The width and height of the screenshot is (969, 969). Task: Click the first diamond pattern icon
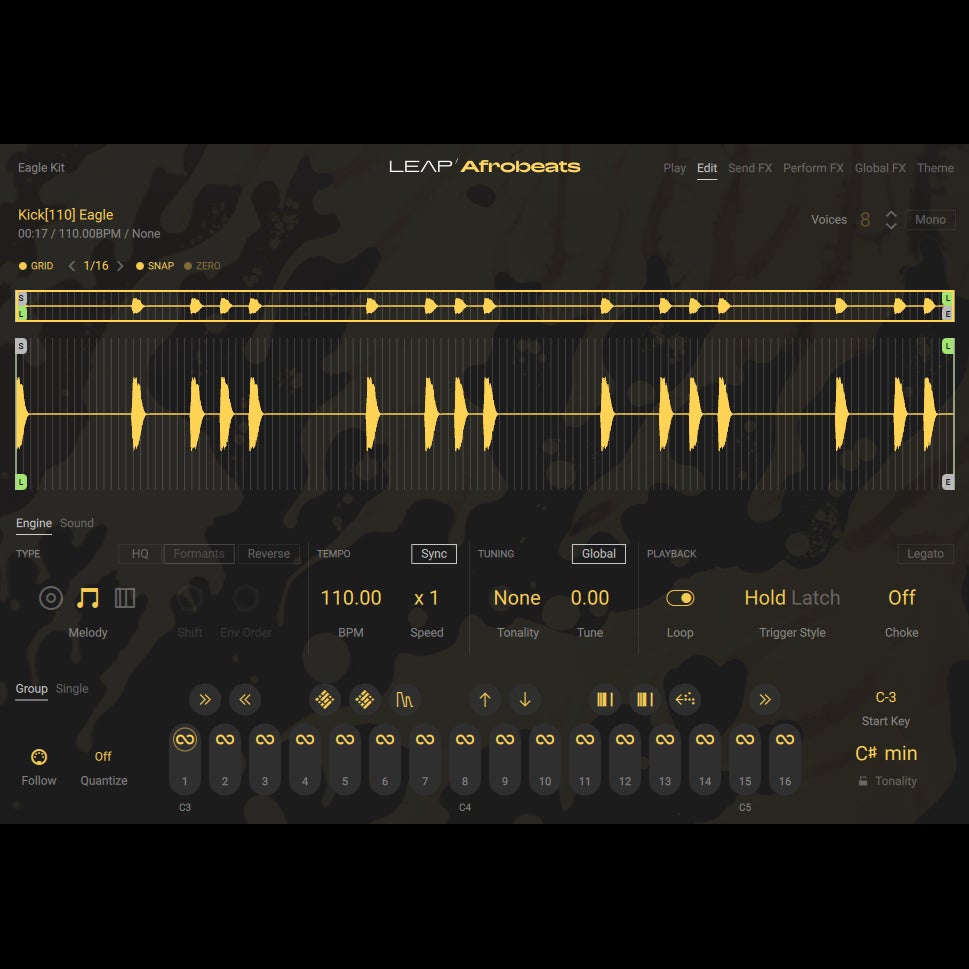point(324,700)
